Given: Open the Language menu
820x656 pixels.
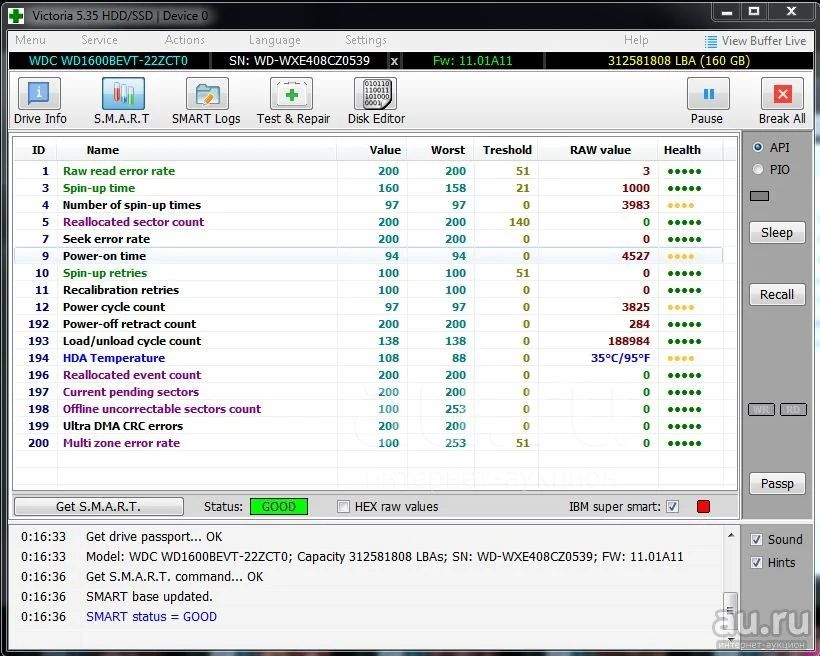Looking at the screenshot, I should point(275,40).
